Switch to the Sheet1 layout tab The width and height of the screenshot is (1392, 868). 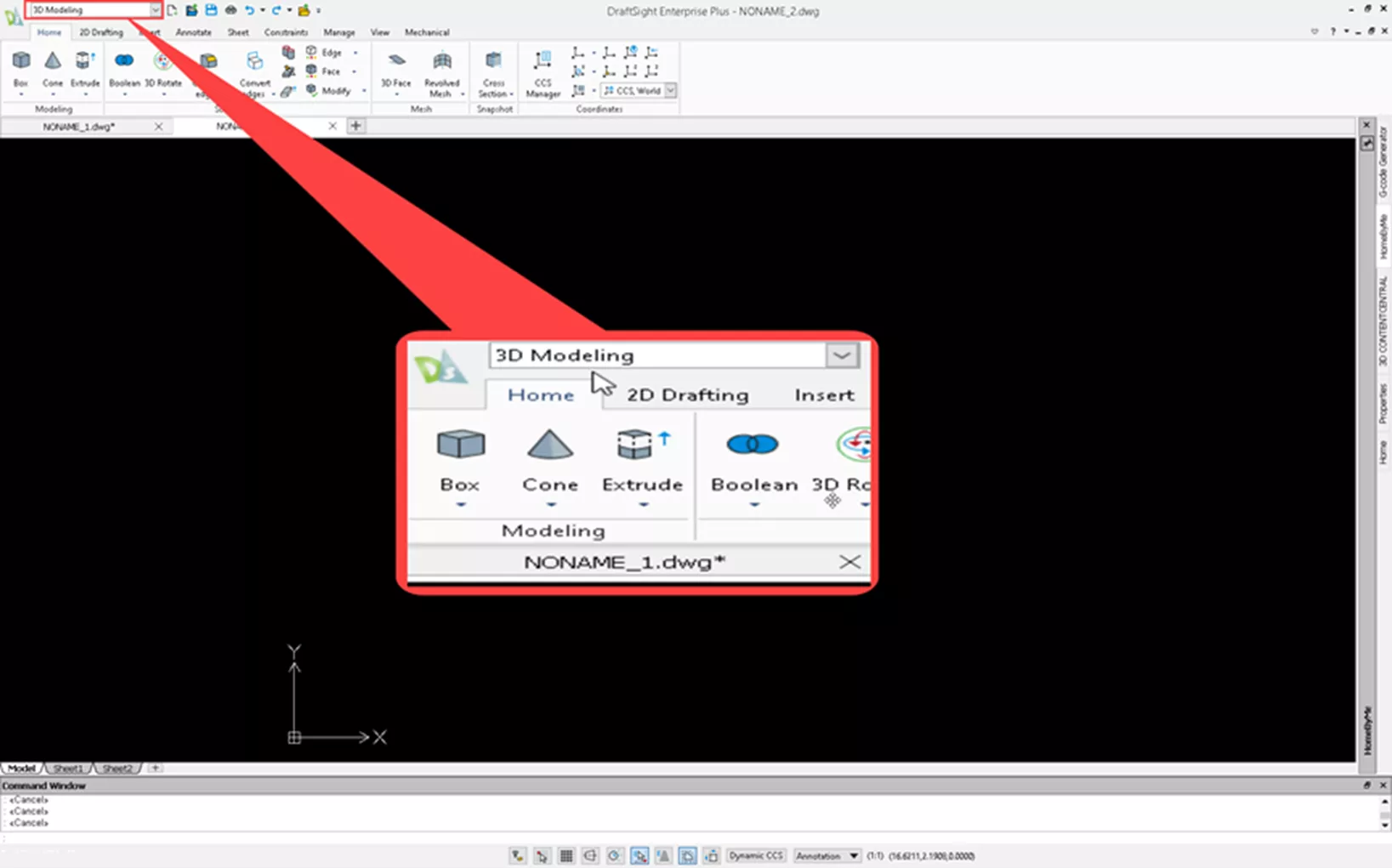pos(68,769)
